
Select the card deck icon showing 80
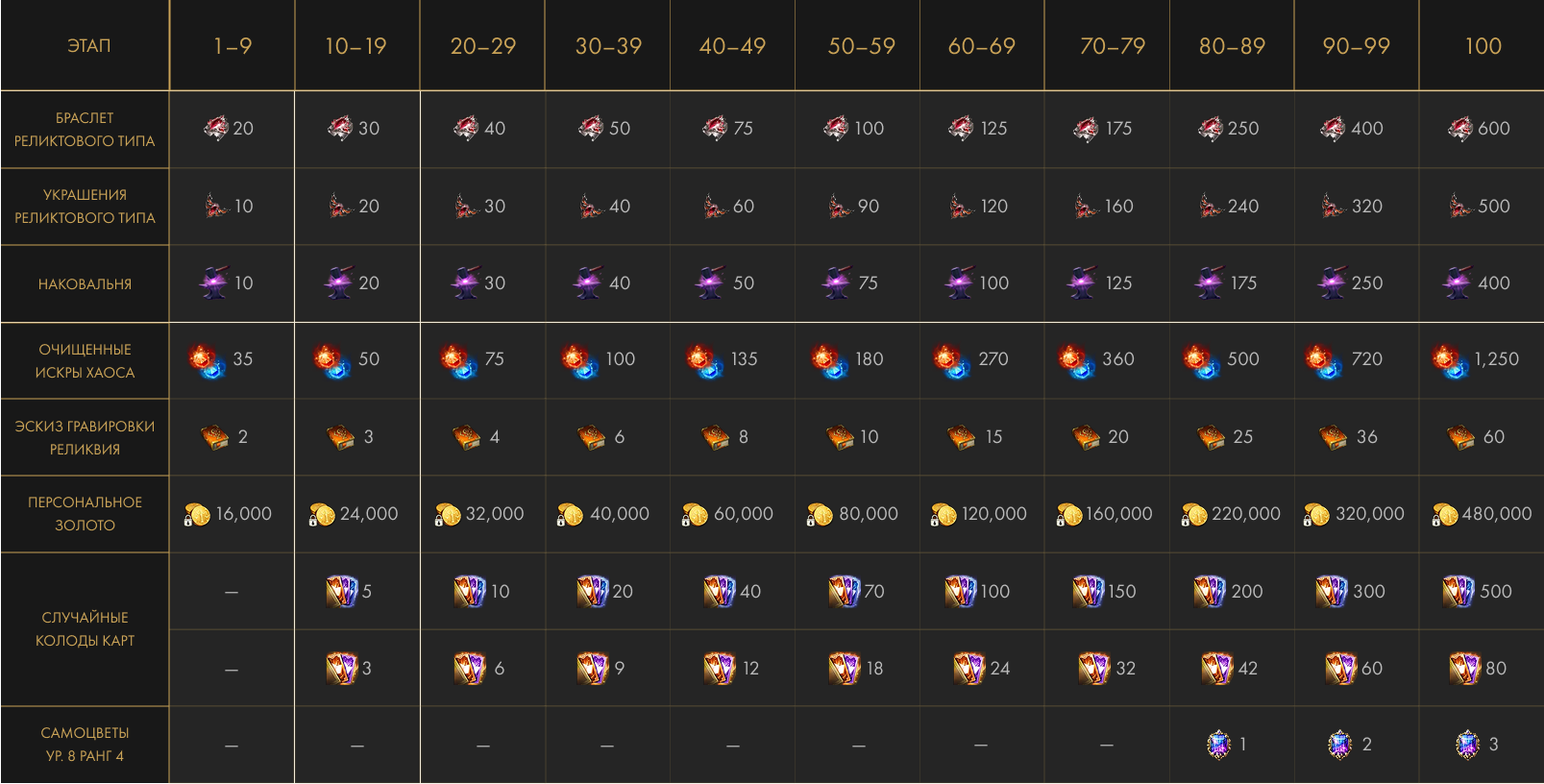[x=1465, y=669]
